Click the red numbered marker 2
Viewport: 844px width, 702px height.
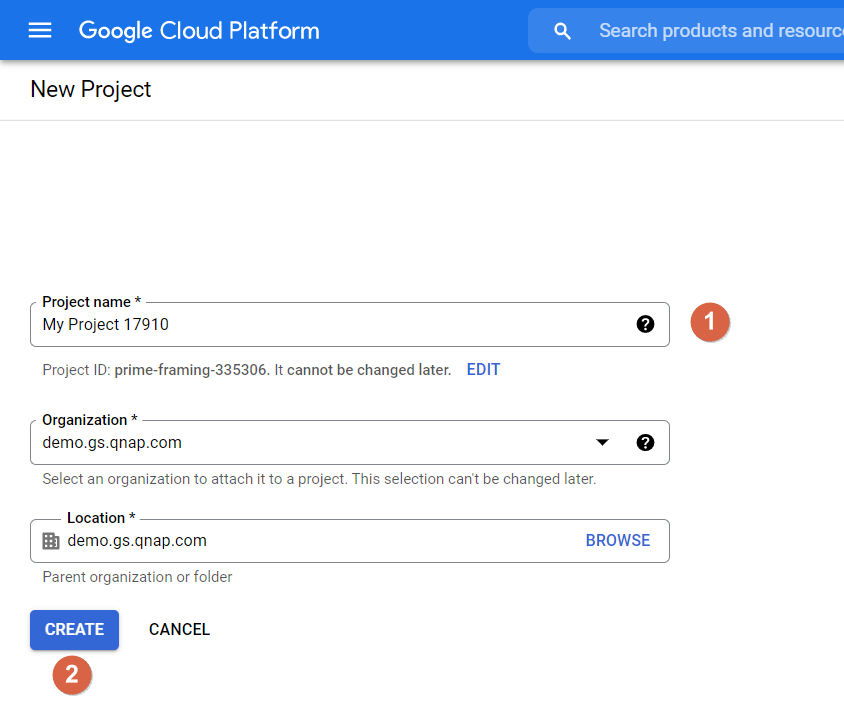[x=72, y=675]
